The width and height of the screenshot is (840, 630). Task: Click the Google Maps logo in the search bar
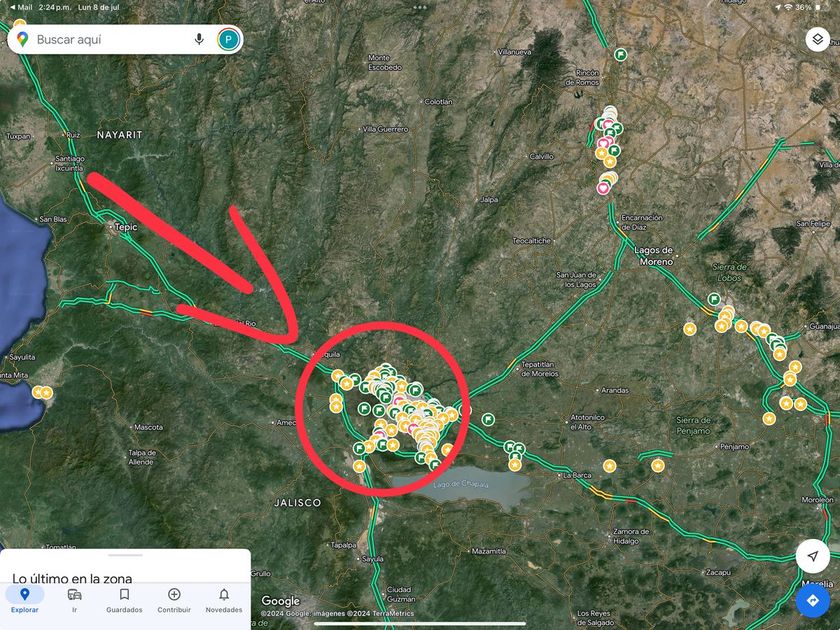[x=22, y=39]
